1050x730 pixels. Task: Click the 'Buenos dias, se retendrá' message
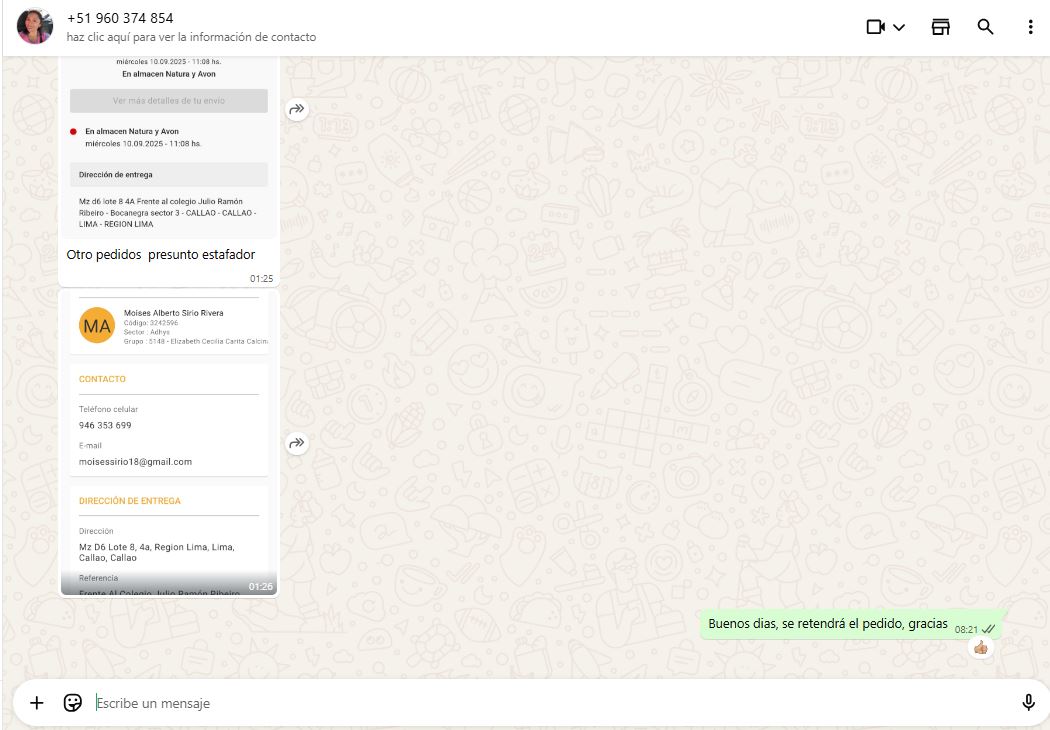[x=827, y=624]
